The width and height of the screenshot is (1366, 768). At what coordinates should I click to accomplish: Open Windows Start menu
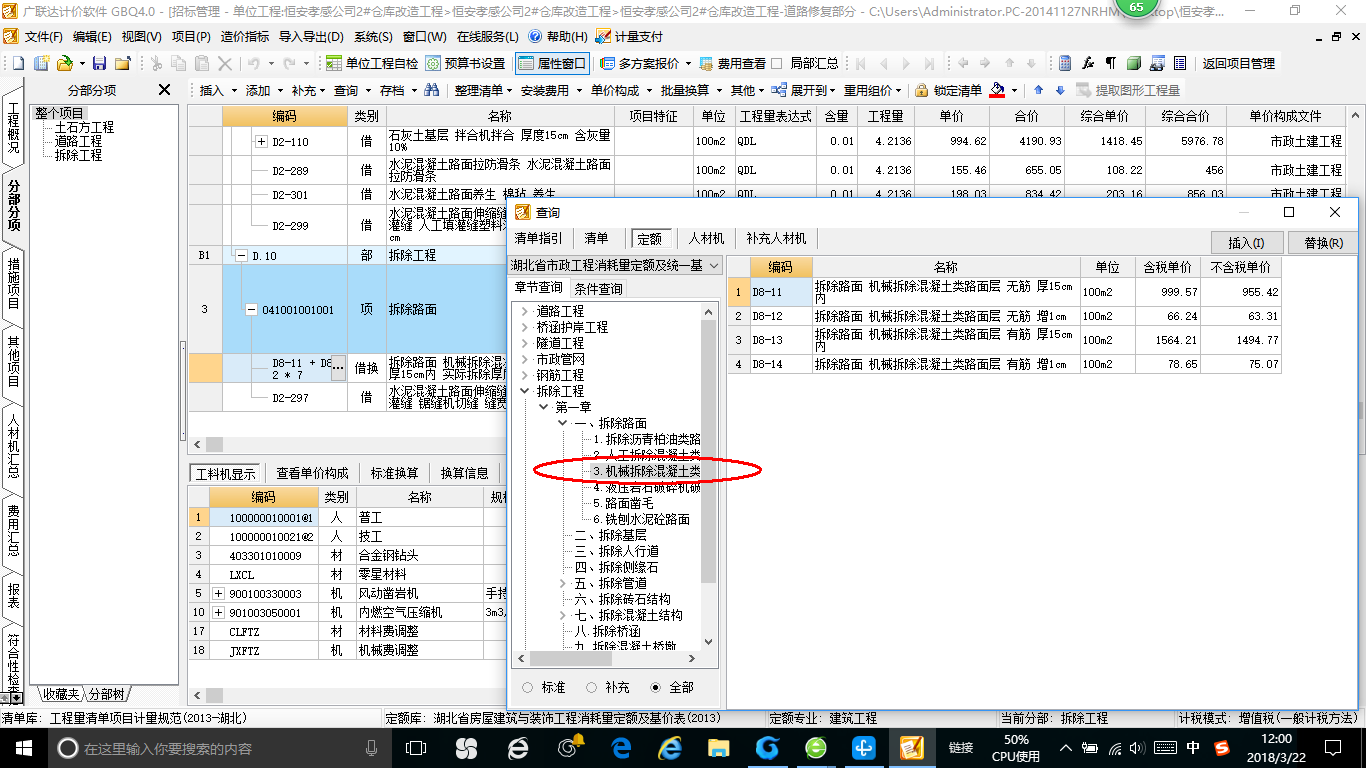click(23, 747)
